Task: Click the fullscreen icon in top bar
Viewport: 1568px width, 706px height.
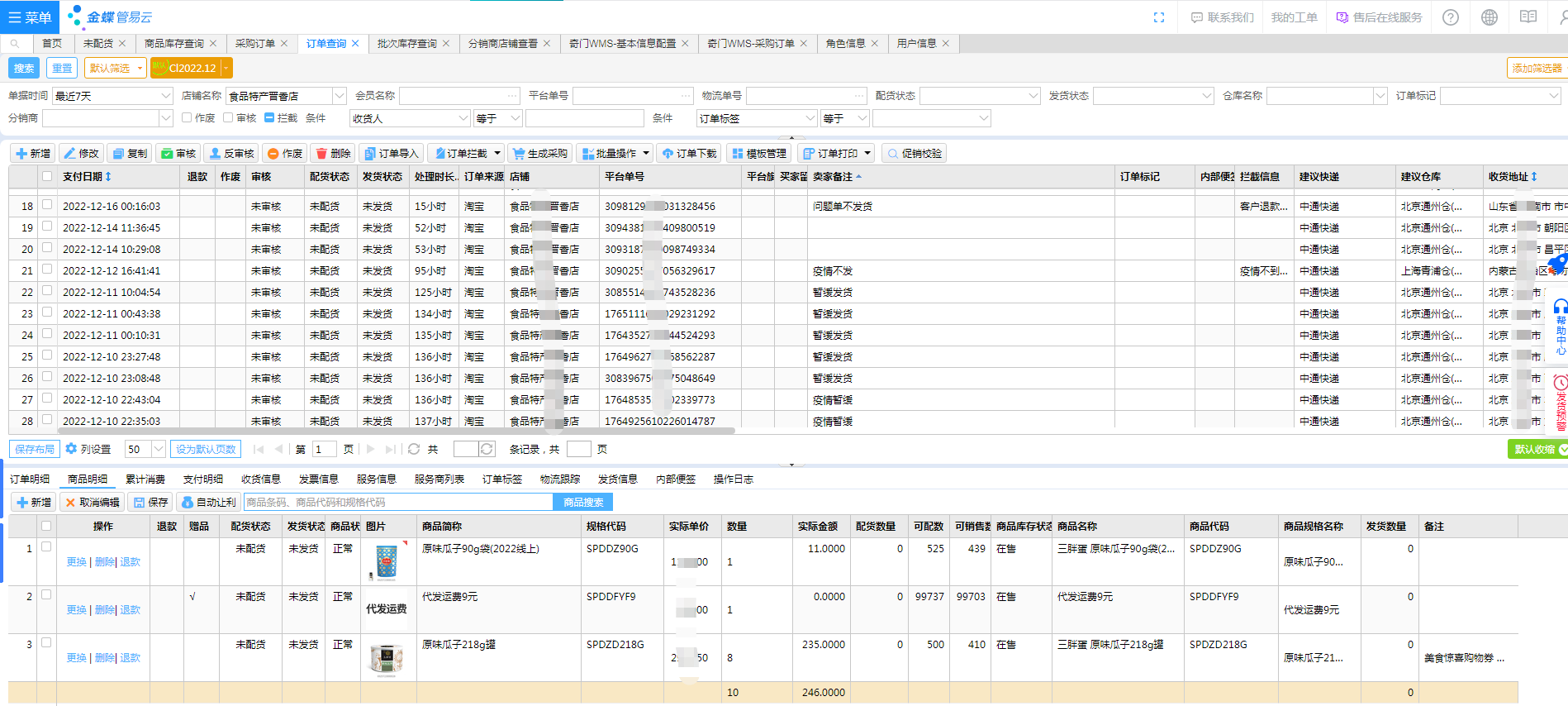Action: pos(1159,17)
